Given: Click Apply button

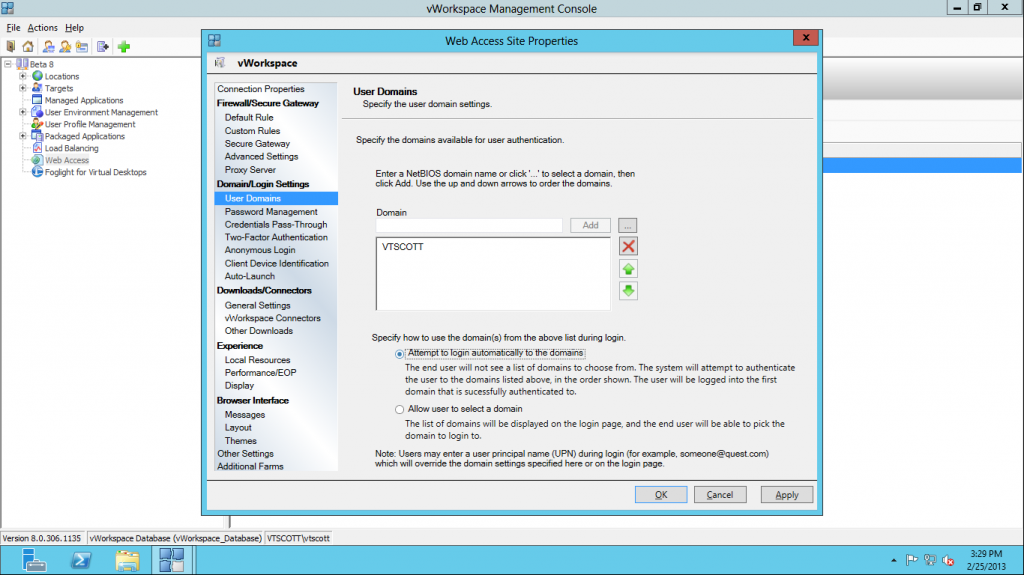Looking at the screenshot, I should click(787, 495).
